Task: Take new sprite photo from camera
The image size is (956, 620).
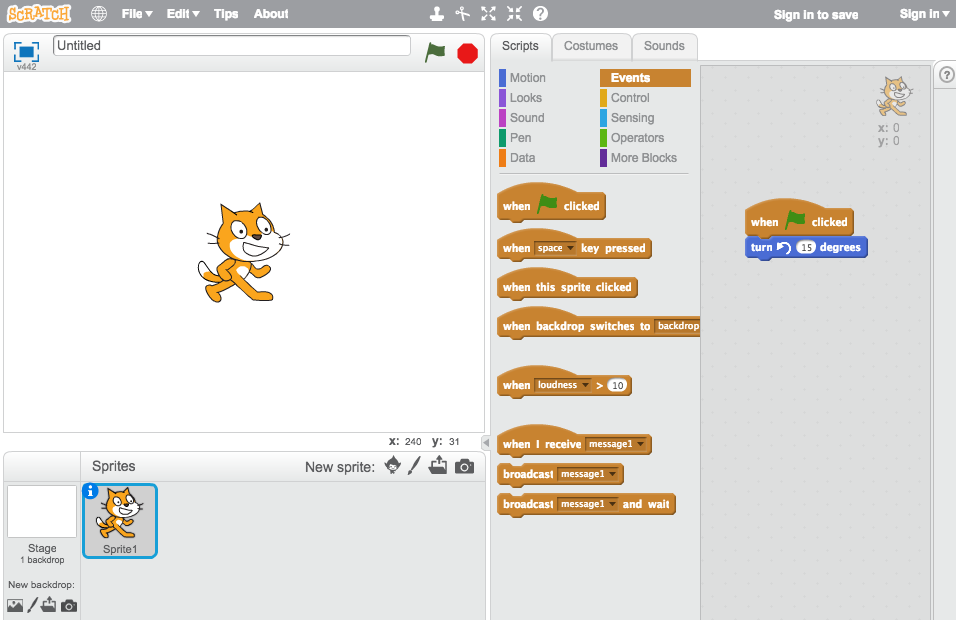Action: pyautogui.click(x=464, y=466)
